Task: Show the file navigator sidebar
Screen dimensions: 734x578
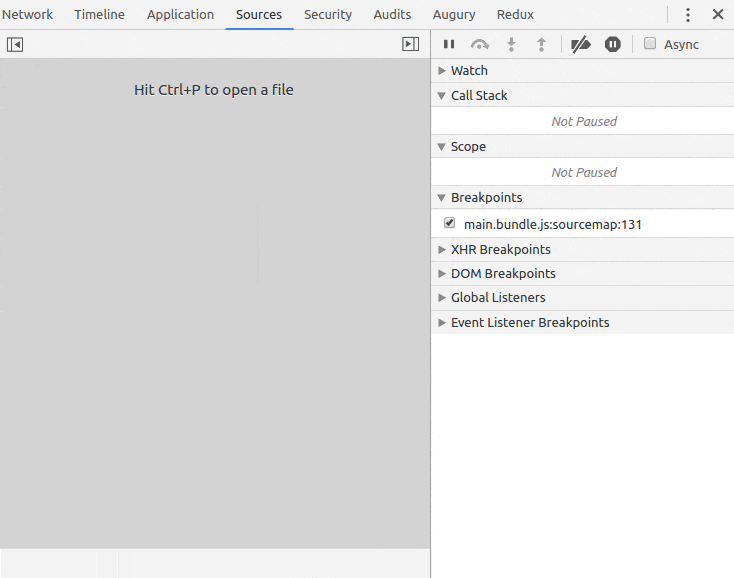Action: tap(15, 44)
